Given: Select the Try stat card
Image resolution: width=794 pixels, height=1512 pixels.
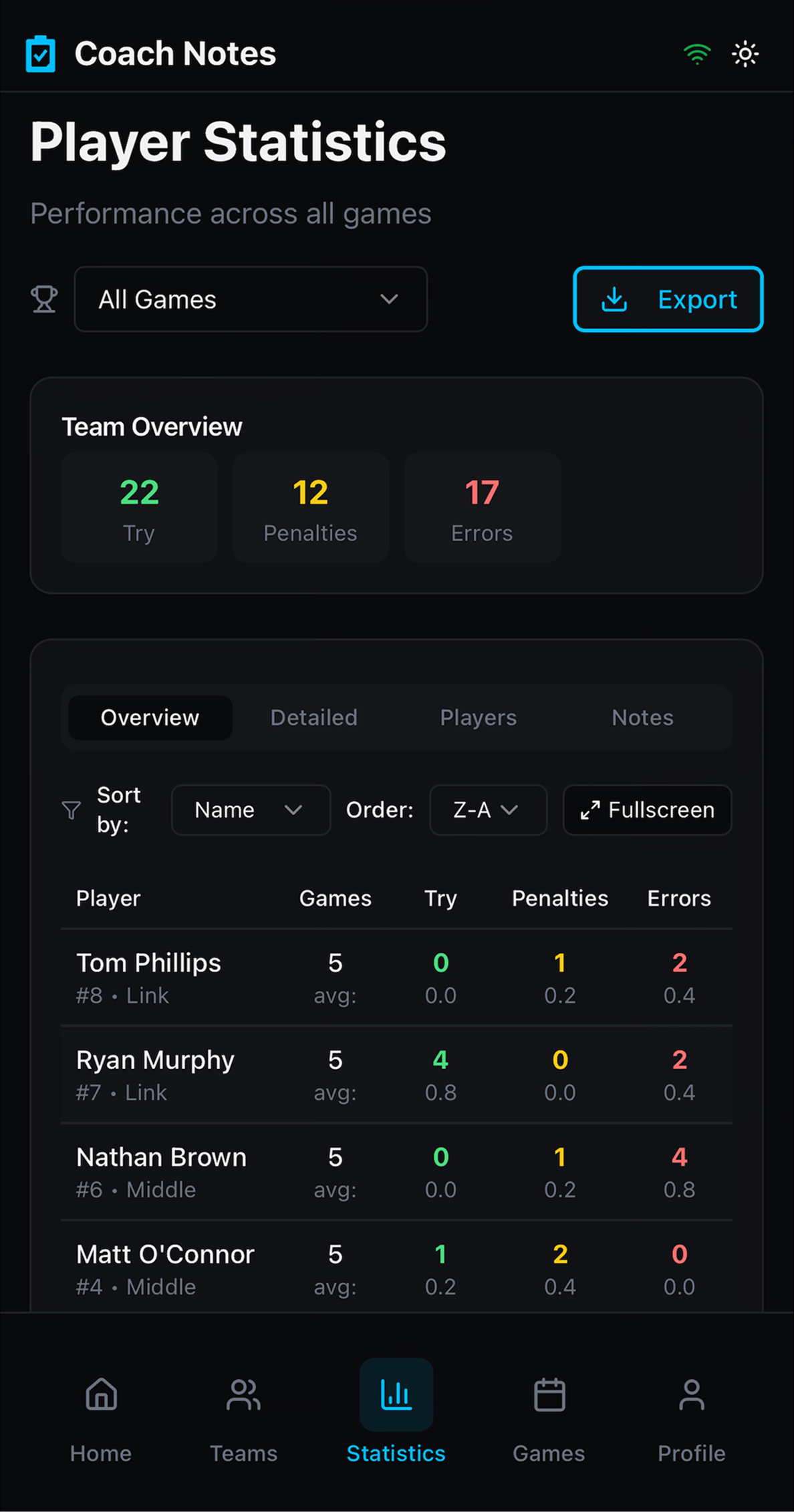Looking at the screenshot, I should [x=139, y=508].
